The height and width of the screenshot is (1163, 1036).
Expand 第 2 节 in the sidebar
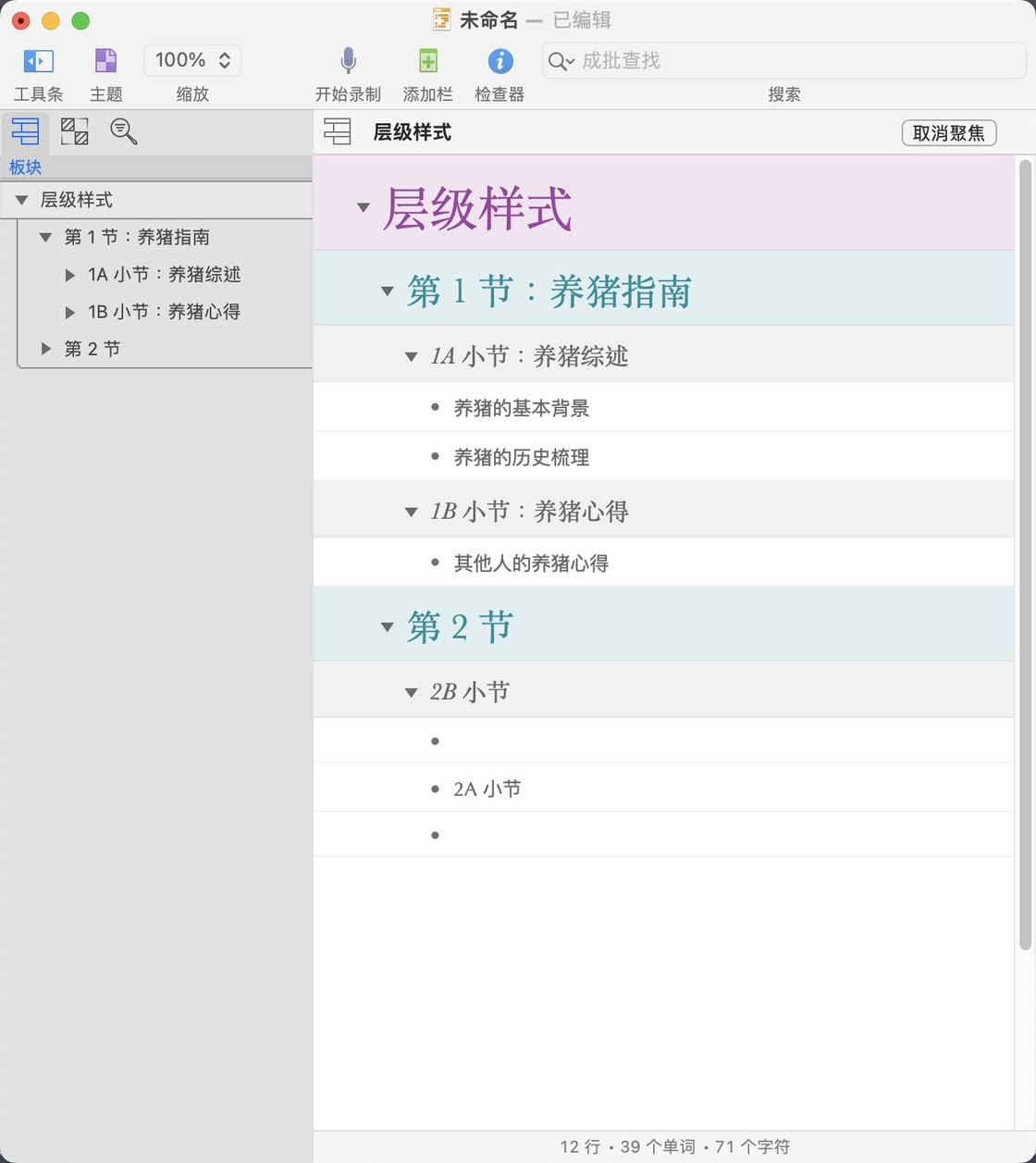(x=46, y=349)
